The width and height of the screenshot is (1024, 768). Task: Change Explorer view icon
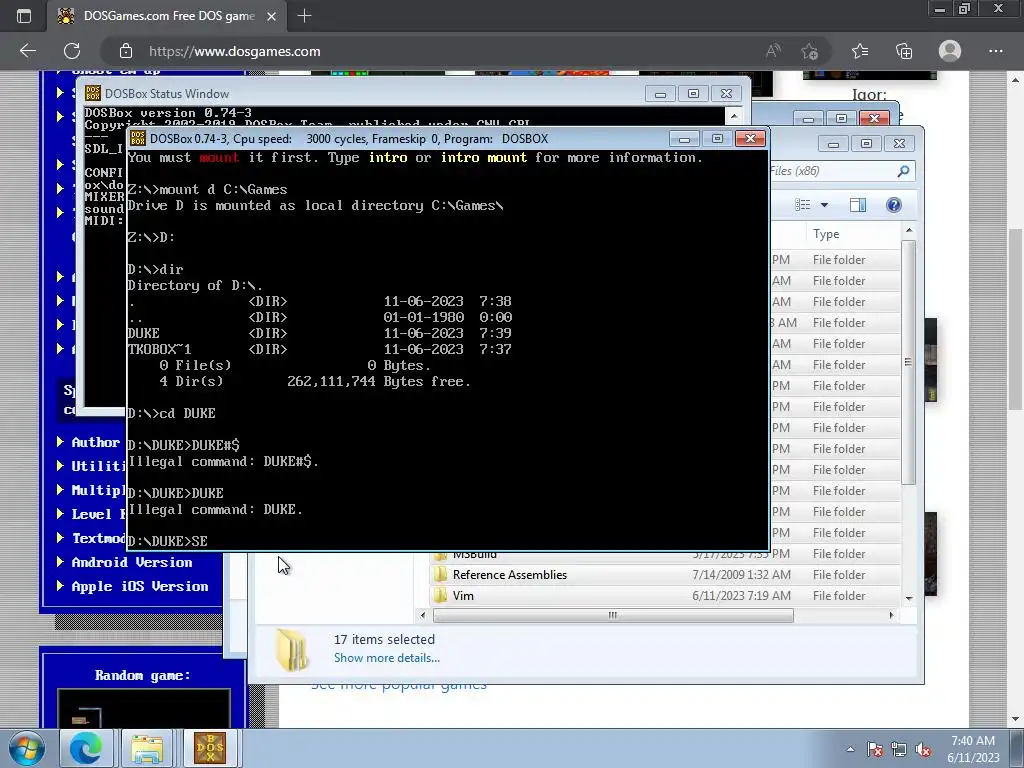click(x=803, y=205)
